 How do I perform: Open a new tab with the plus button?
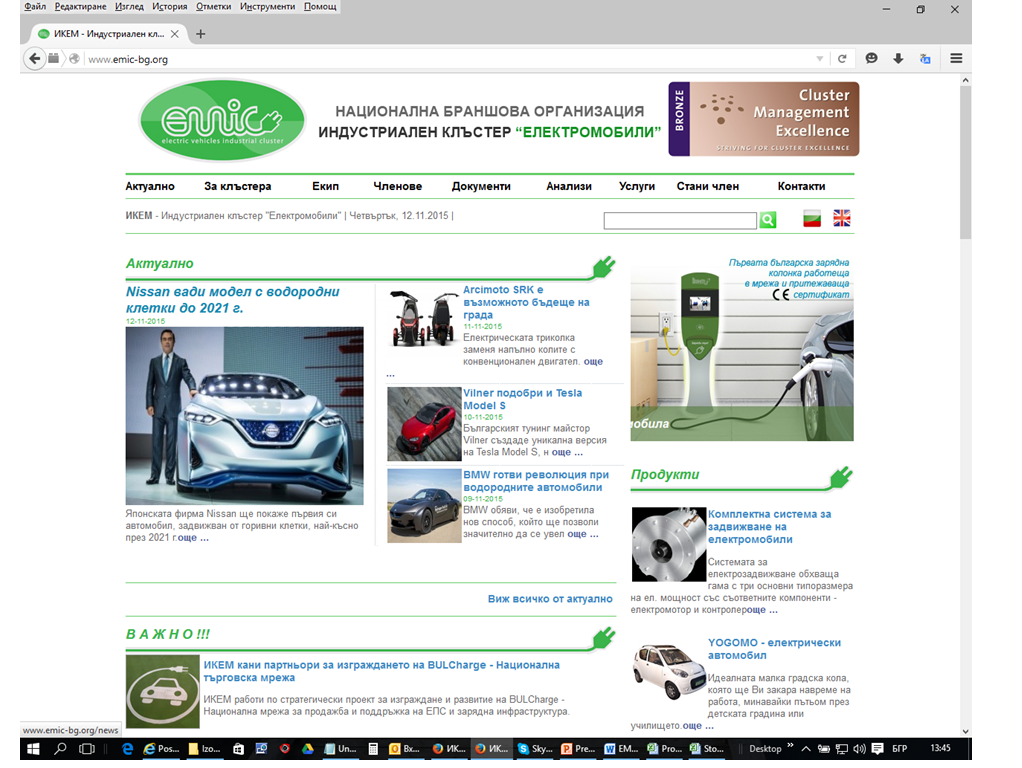(201, 34)
